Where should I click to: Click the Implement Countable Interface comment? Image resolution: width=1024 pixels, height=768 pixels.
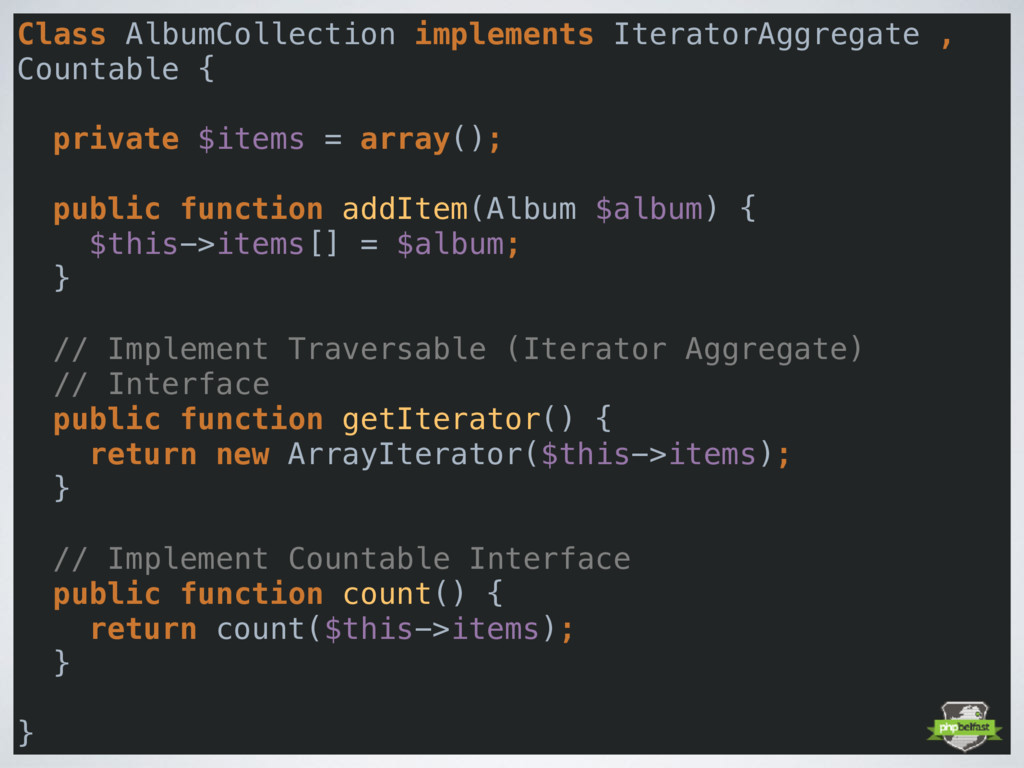click(342, 559)
